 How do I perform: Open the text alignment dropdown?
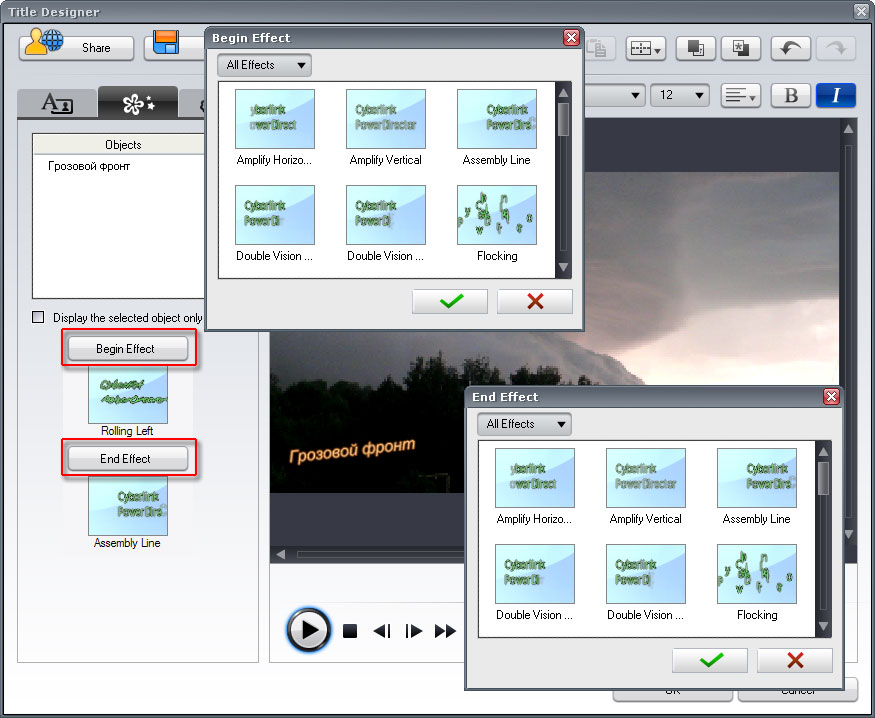click(x=741, y=95)
